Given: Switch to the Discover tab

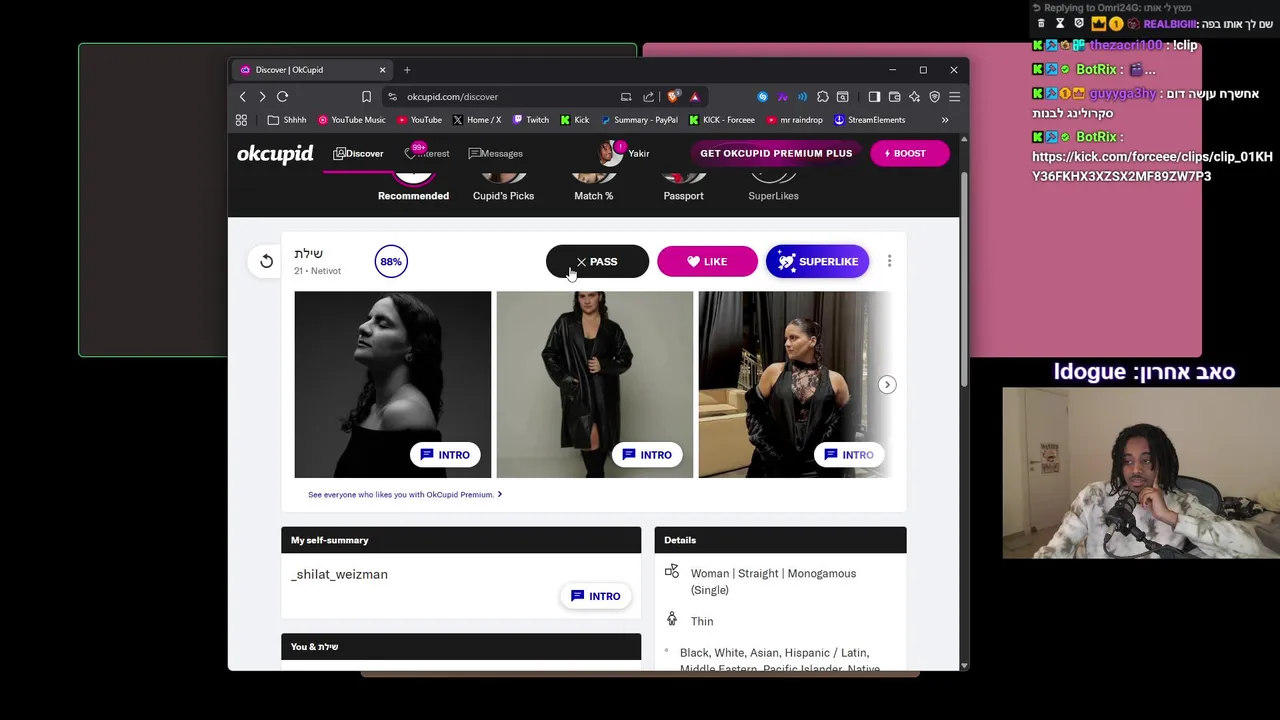Looking at the screenshot, I should click(x=358, y=154).
